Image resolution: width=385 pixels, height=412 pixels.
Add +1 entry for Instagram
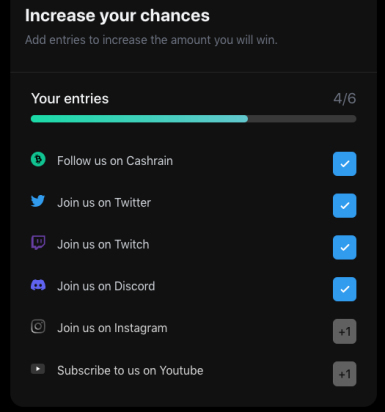pyautogui.click(x=344, y=332)
